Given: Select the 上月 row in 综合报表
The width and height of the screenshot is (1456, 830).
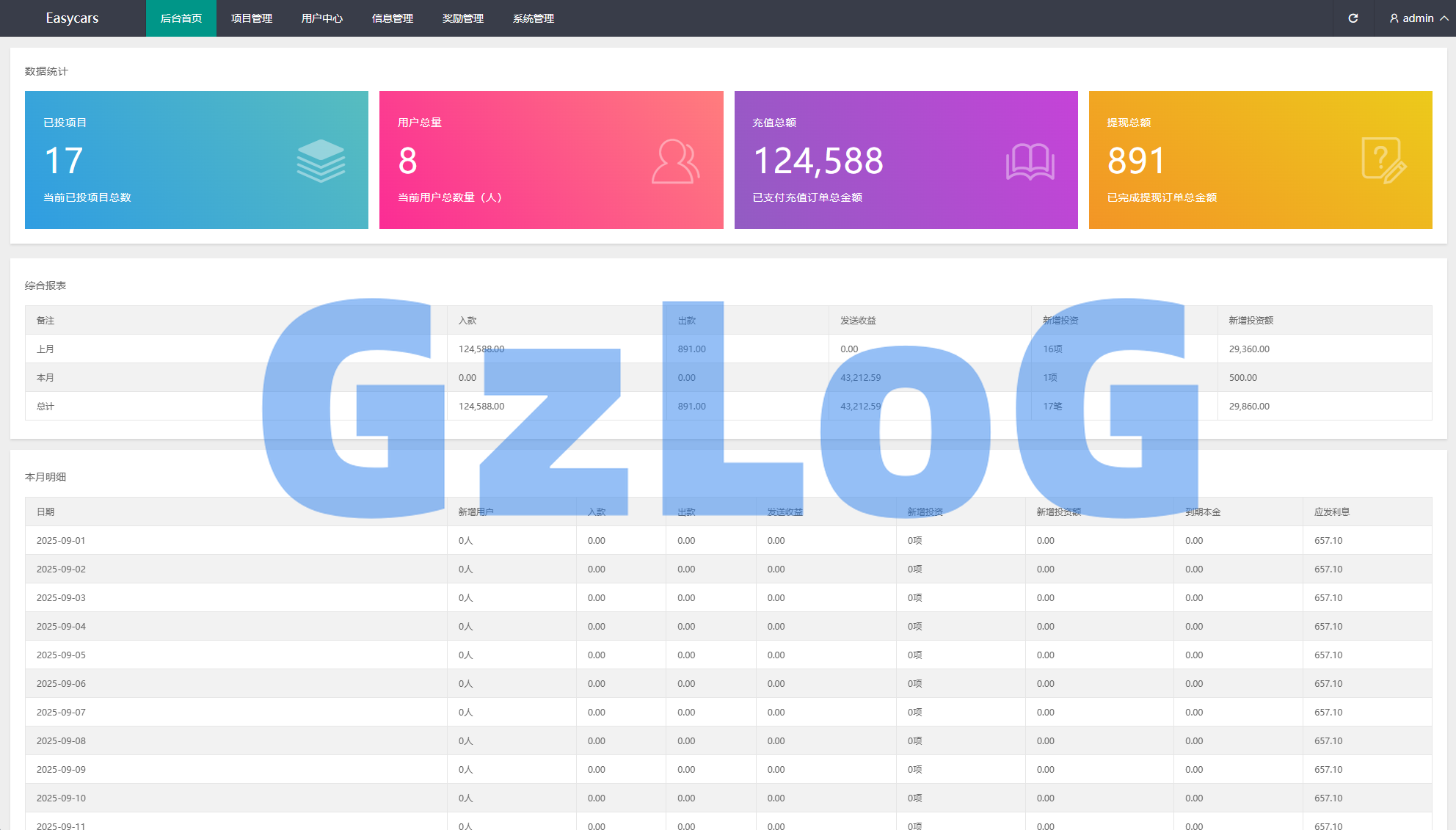Looking at the screenshot, I should pos(45,349).
